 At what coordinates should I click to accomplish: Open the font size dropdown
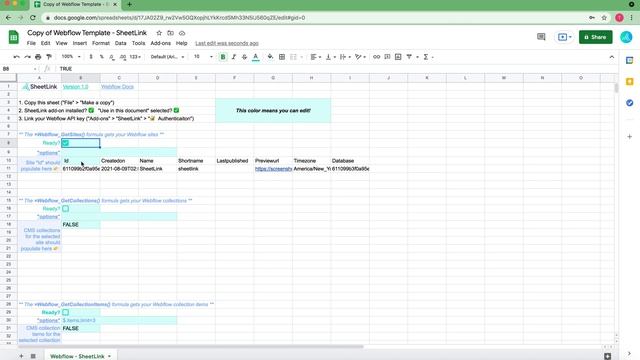click(x=203, y=57)
